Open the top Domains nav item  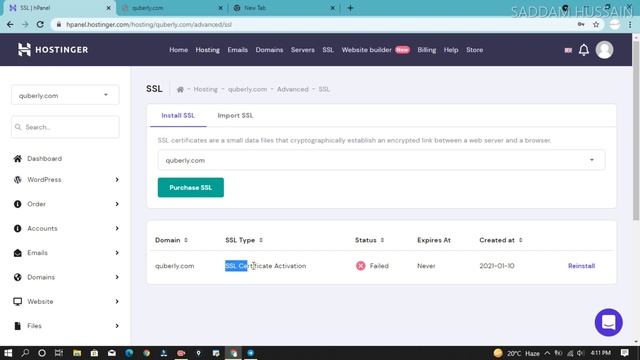269,50
